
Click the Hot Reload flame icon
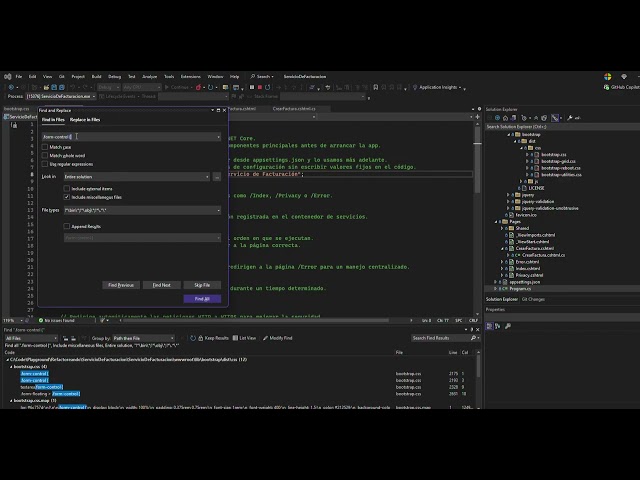198,87
